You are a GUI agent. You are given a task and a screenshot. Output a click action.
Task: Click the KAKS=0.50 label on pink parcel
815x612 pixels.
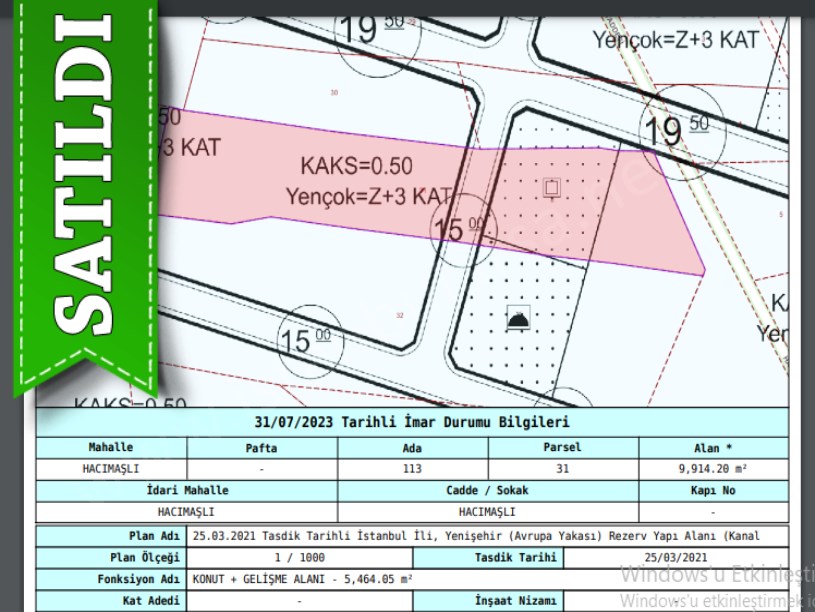coord(356,166)
